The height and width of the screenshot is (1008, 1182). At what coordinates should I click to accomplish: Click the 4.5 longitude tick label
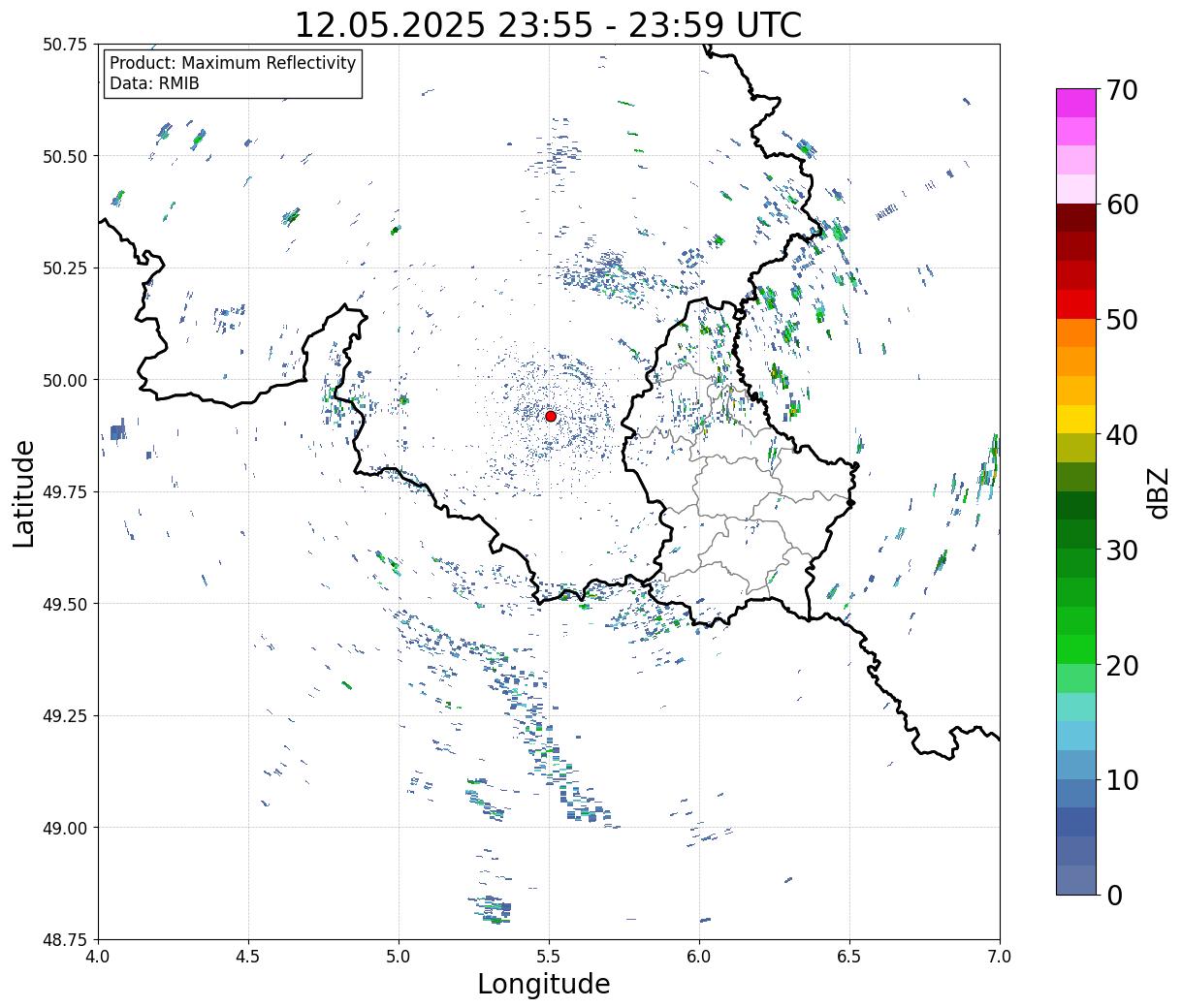(x=248, y=957)
